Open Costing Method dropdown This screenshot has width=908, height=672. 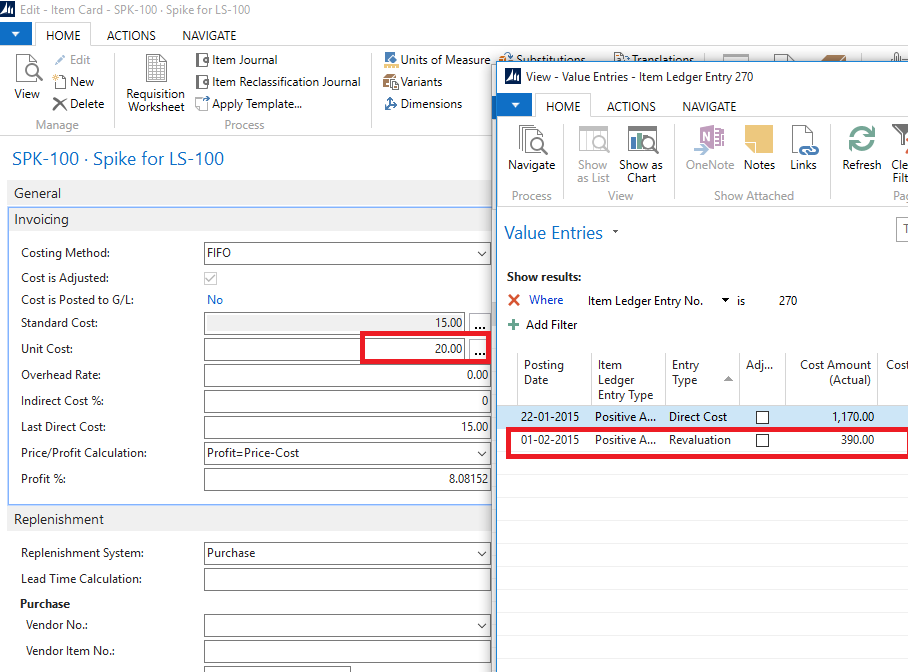pos(482,253)
